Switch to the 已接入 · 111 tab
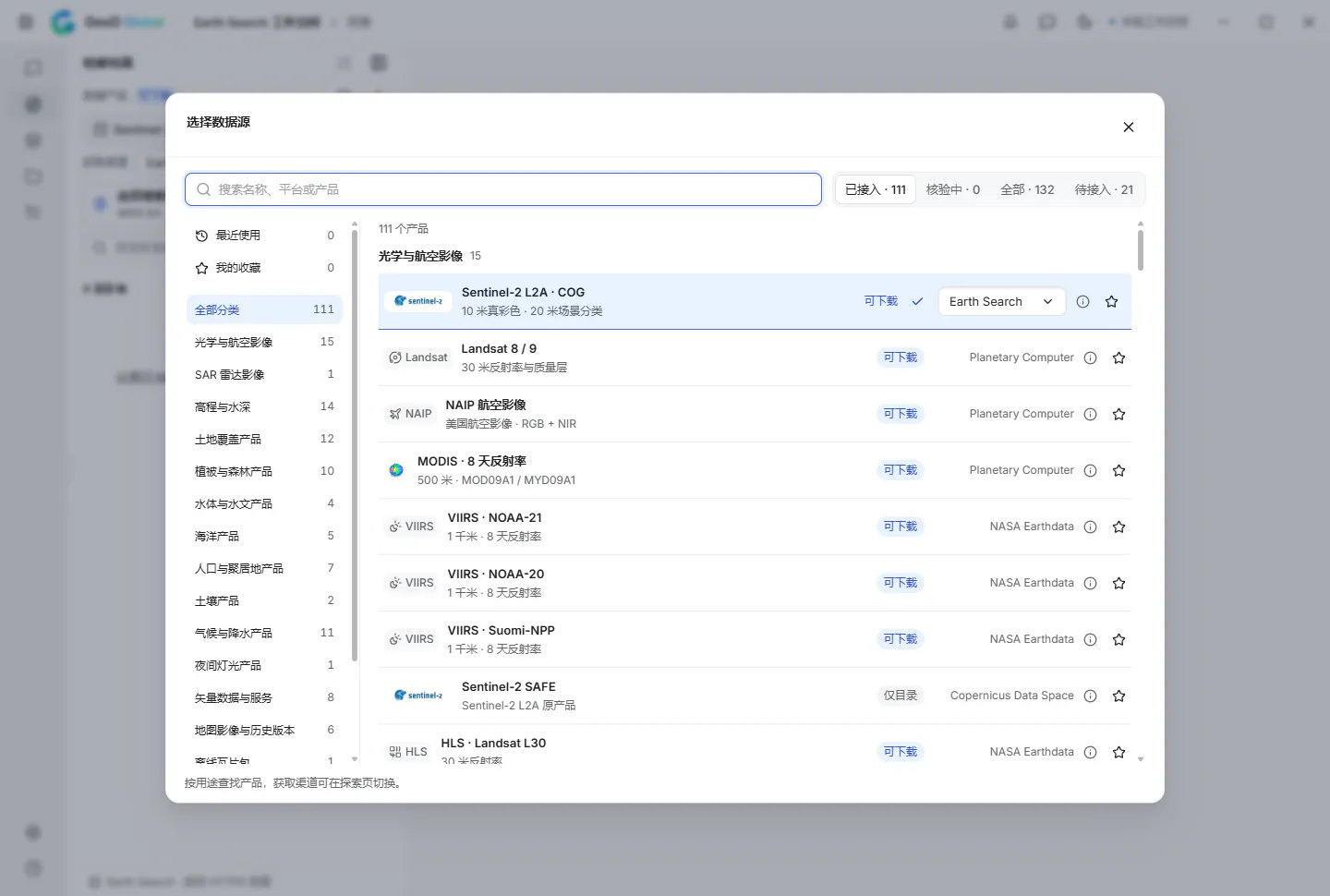1330x896 pixels. point(876,189)
